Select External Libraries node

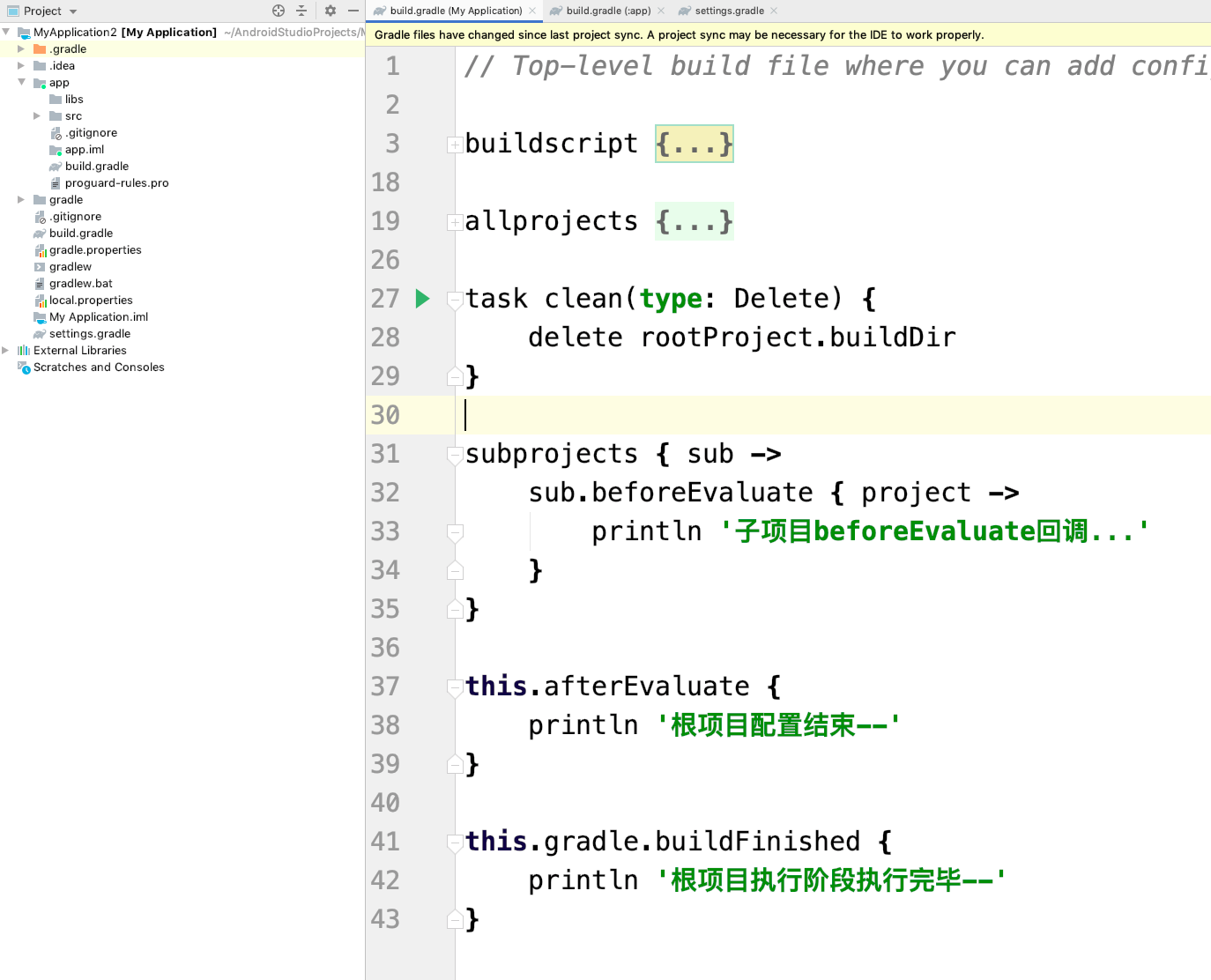coord(79,351)
